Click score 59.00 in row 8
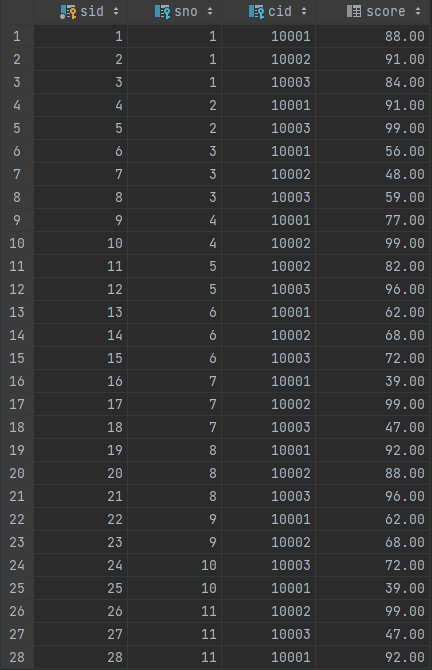 coord(373,197)
